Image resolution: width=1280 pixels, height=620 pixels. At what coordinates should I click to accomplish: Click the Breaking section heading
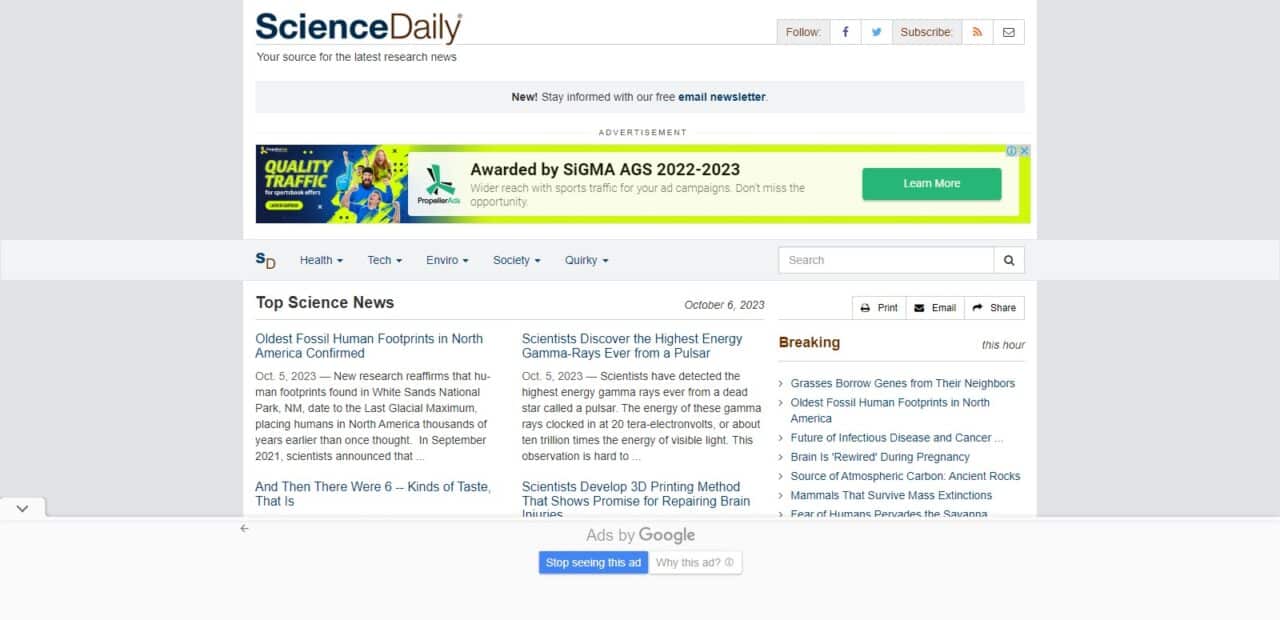tap(809, 342)
